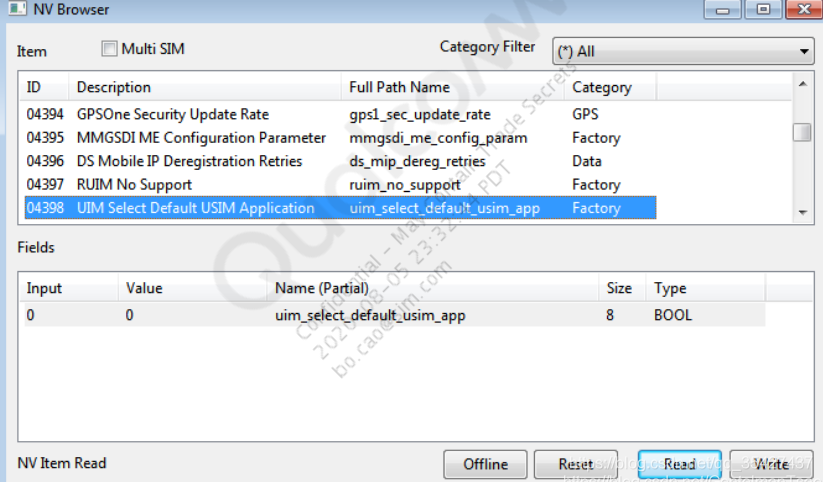Click the ruim_no_support path cell

(x=405, y=185)
